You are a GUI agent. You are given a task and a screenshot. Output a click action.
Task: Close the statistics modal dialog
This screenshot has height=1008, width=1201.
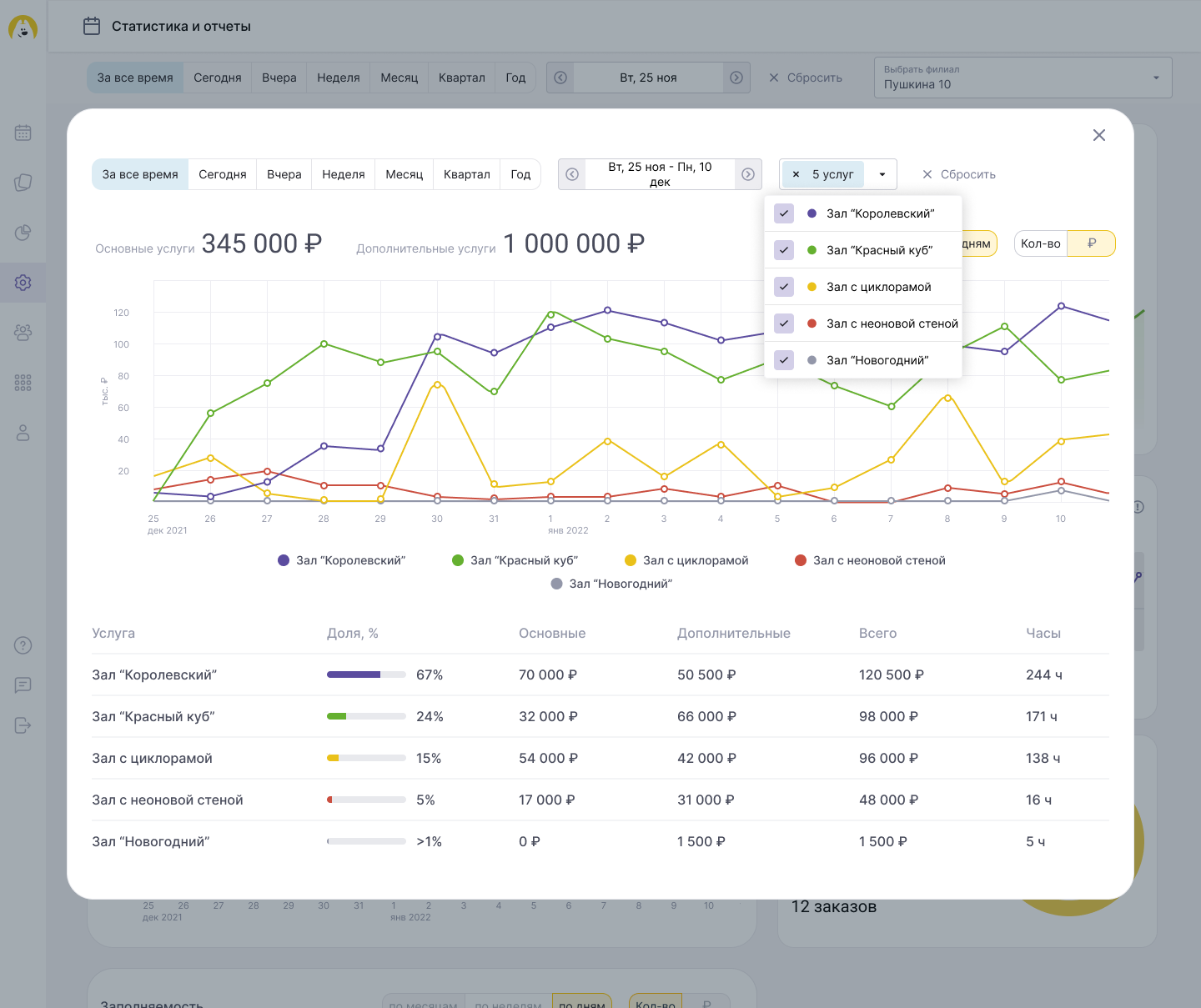1099,135
